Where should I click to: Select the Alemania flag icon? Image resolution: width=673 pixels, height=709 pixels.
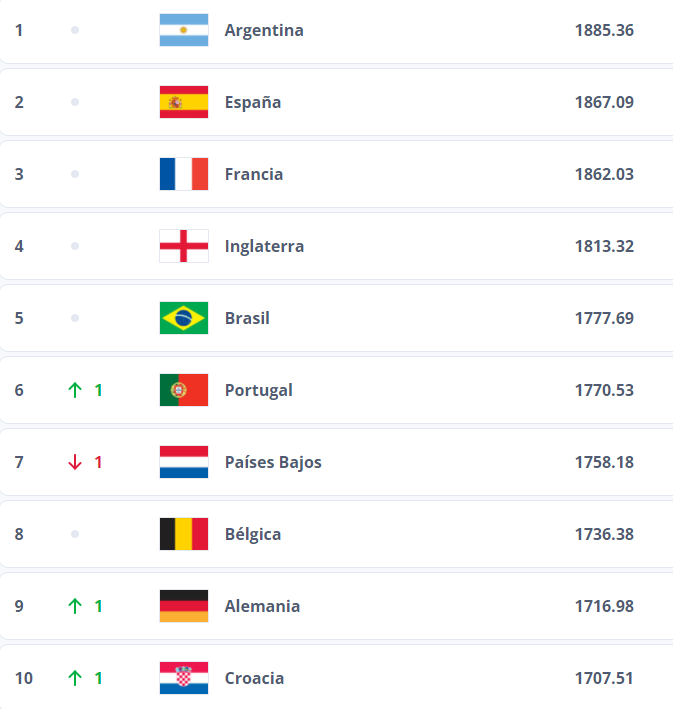[x=184, y=606]
